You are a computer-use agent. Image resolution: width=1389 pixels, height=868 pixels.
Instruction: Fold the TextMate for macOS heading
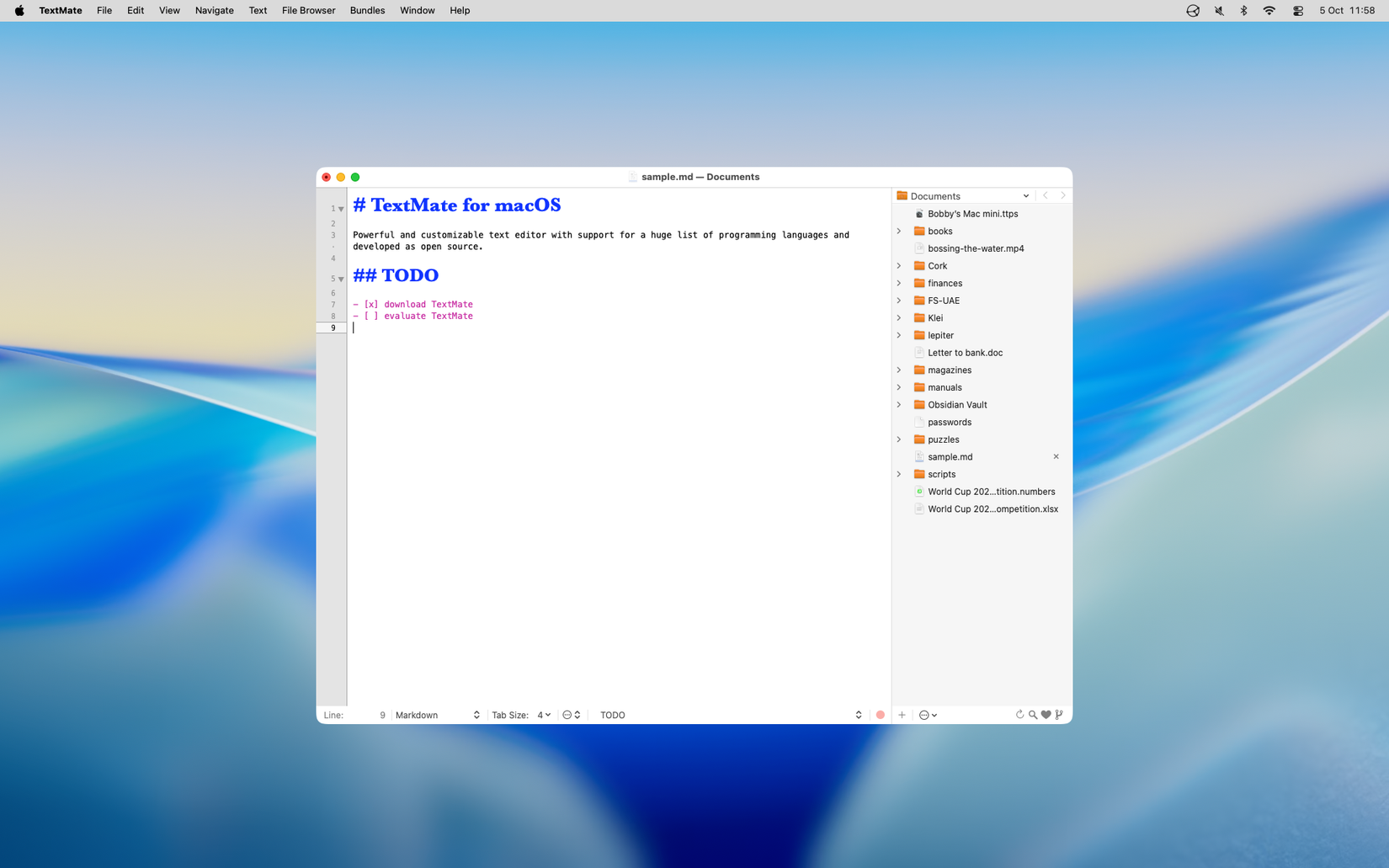pyautogui.click(x=341, y=209)
